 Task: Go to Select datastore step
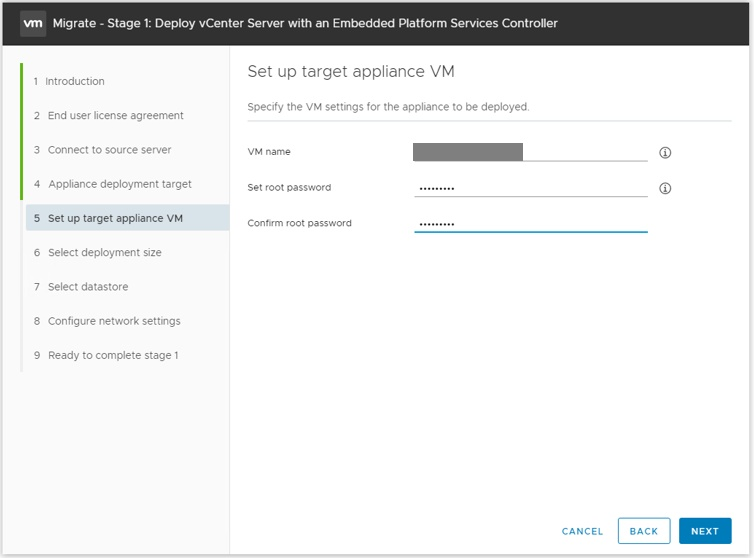[81, 287]
